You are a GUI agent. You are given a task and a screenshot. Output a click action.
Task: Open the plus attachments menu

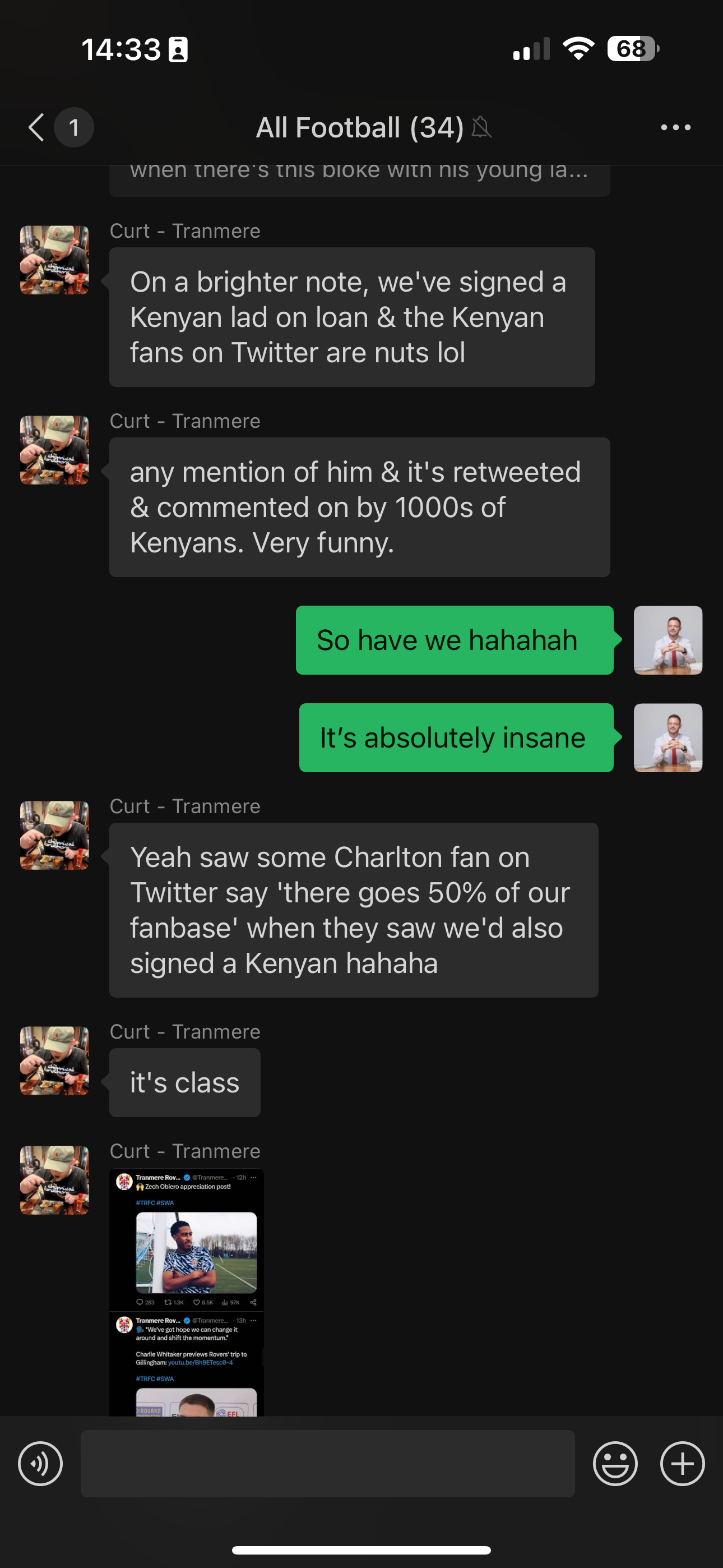pyautogui.click(x=682, y=1463)
